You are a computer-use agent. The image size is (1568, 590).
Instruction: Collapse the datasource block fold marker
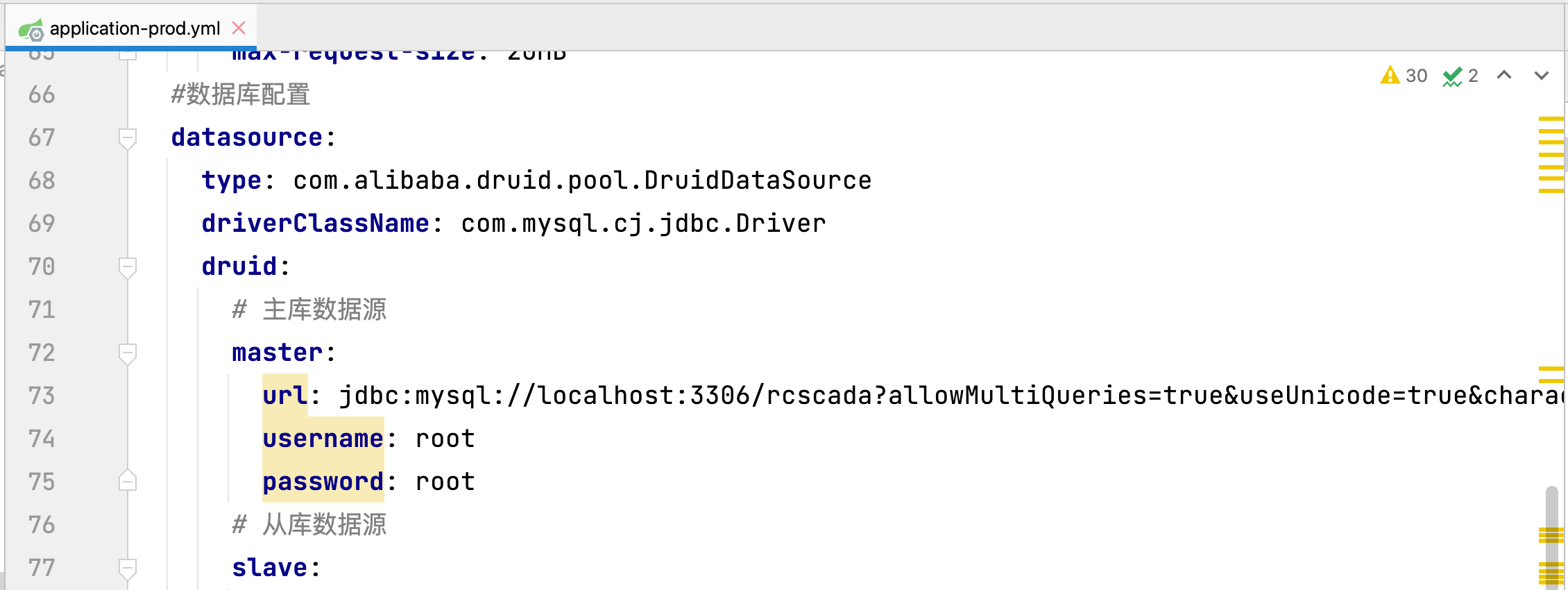128,137
